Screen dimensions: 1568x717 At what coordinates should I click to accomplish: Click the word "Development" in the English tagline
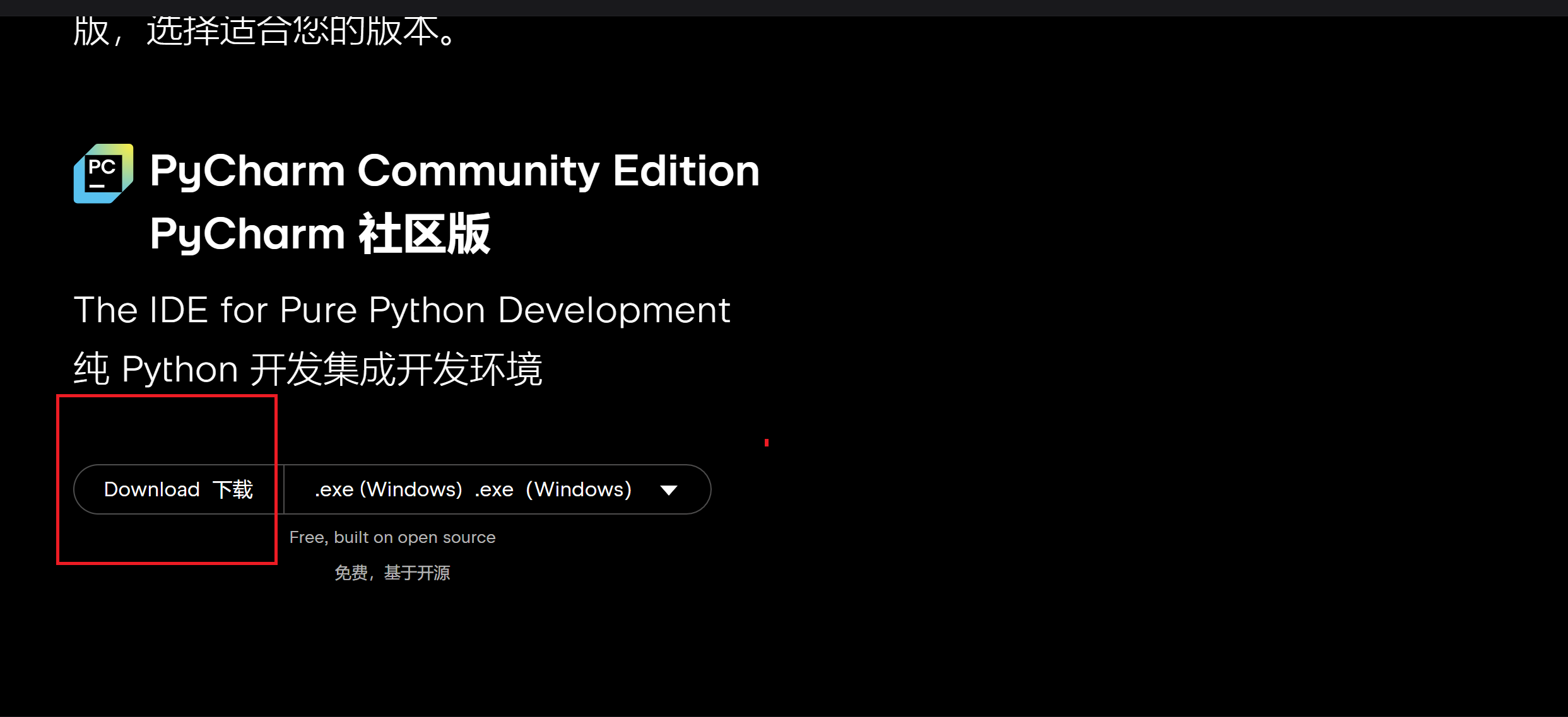pos(613,310)
